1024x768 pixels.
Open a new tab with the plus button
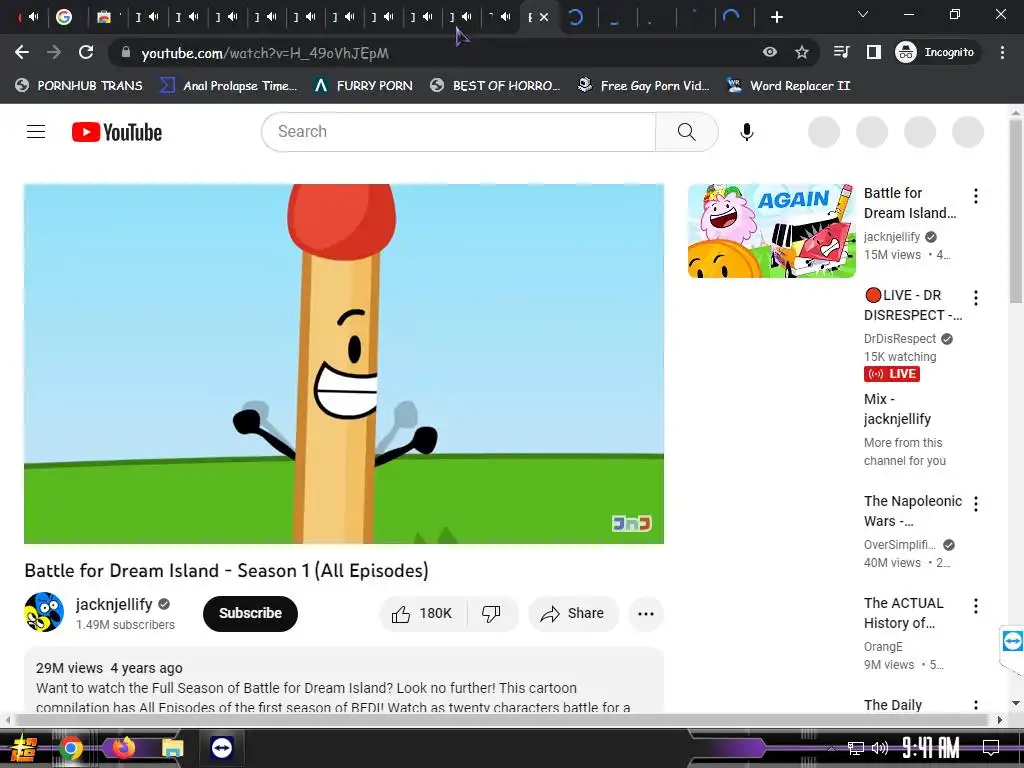776,17
